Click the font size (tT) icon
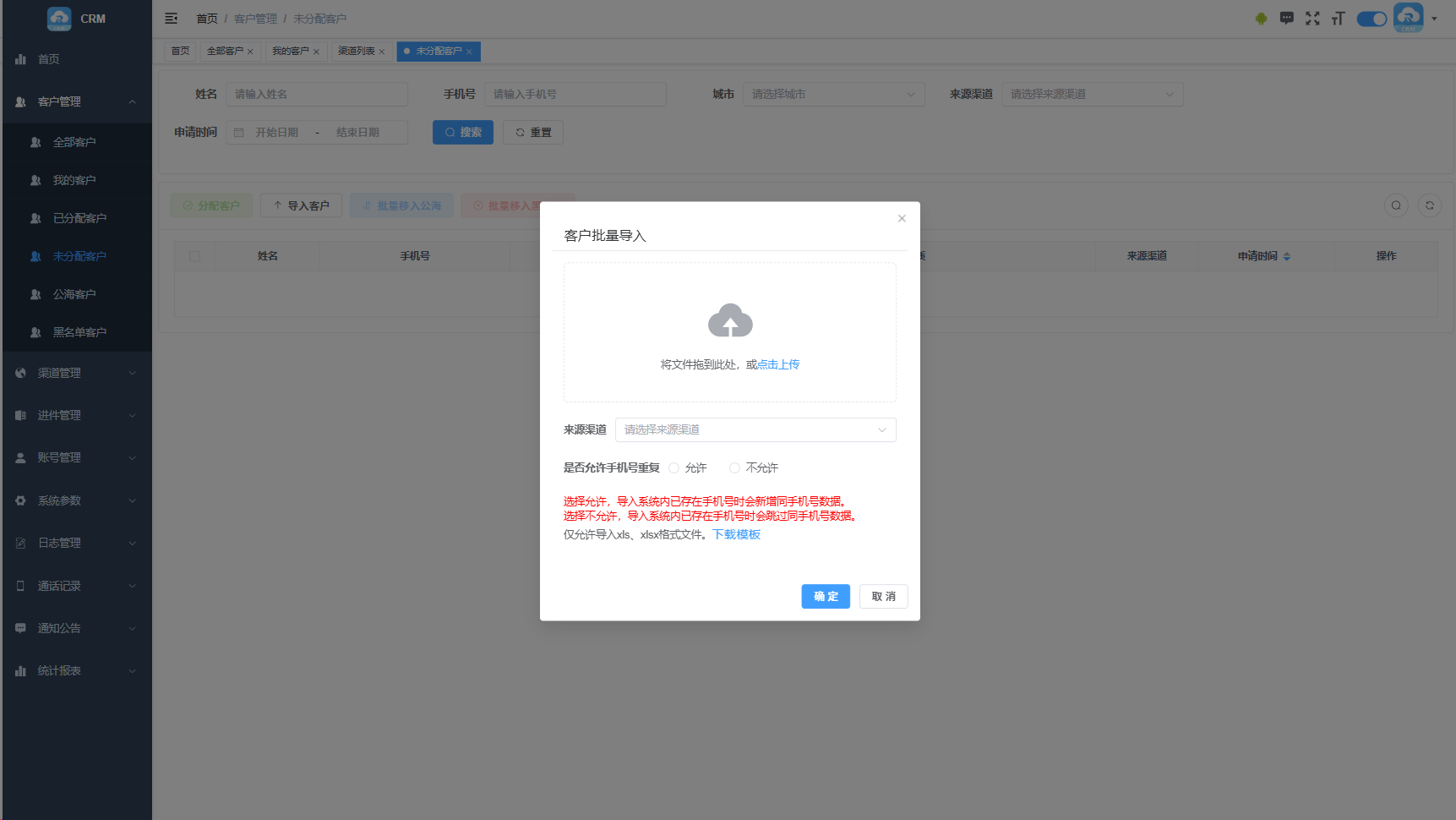 click(x=1338, y=17)
